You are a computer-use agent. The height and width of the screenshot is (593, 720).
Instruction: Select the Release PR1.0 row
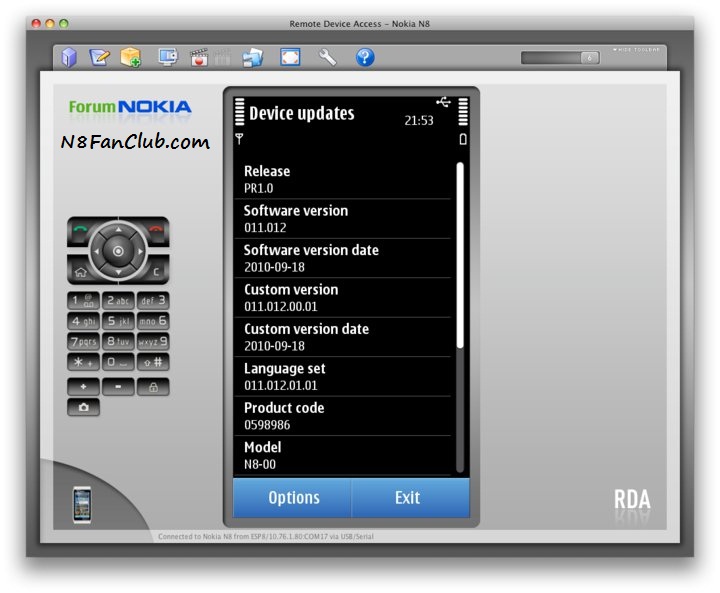(343, 179)
